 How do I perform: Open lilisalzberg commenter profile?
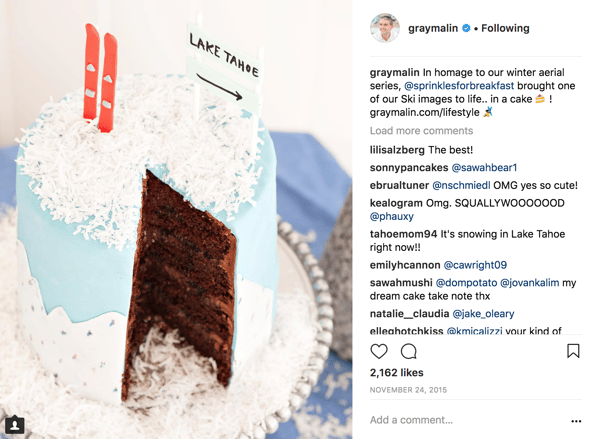pos(397,150)
